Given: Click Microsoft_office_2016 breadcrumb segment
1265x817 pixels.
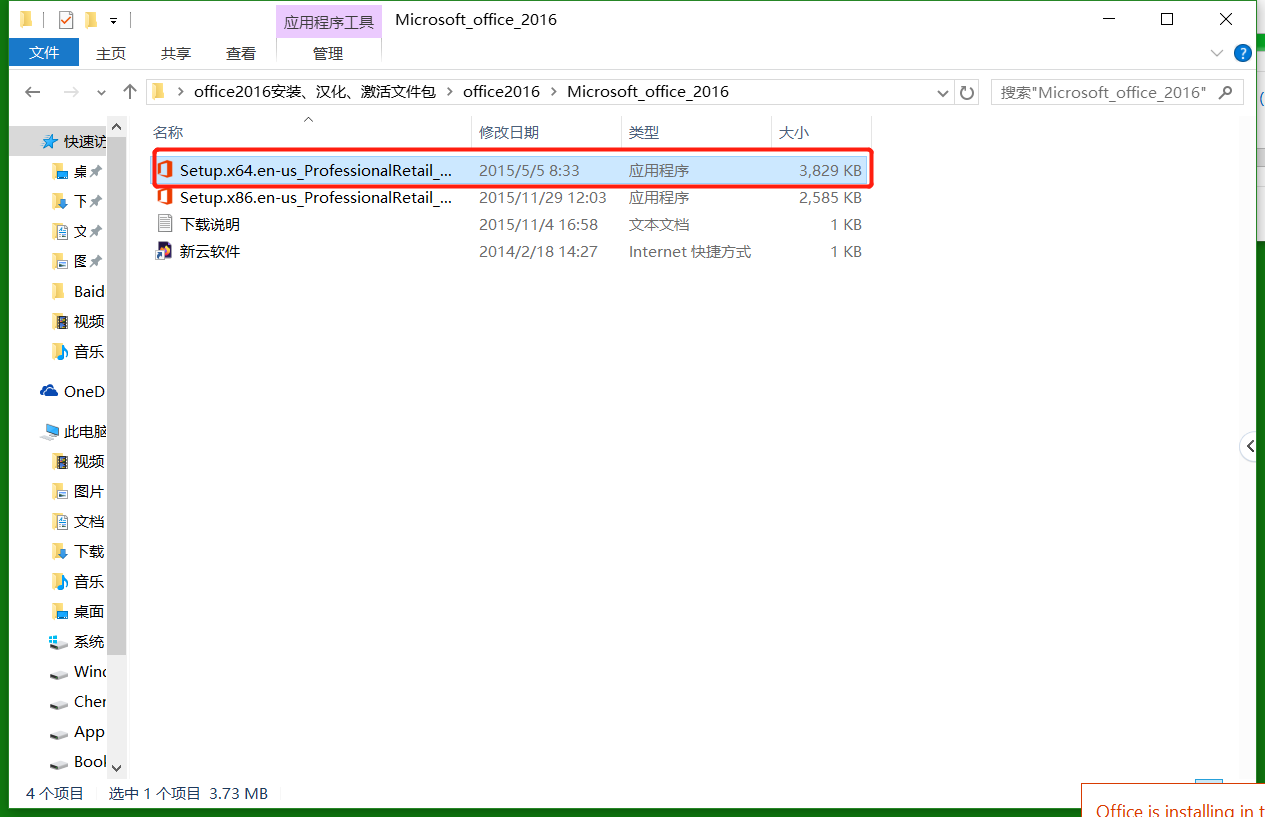Looking at the screenshot, I should tap(648, 91).
